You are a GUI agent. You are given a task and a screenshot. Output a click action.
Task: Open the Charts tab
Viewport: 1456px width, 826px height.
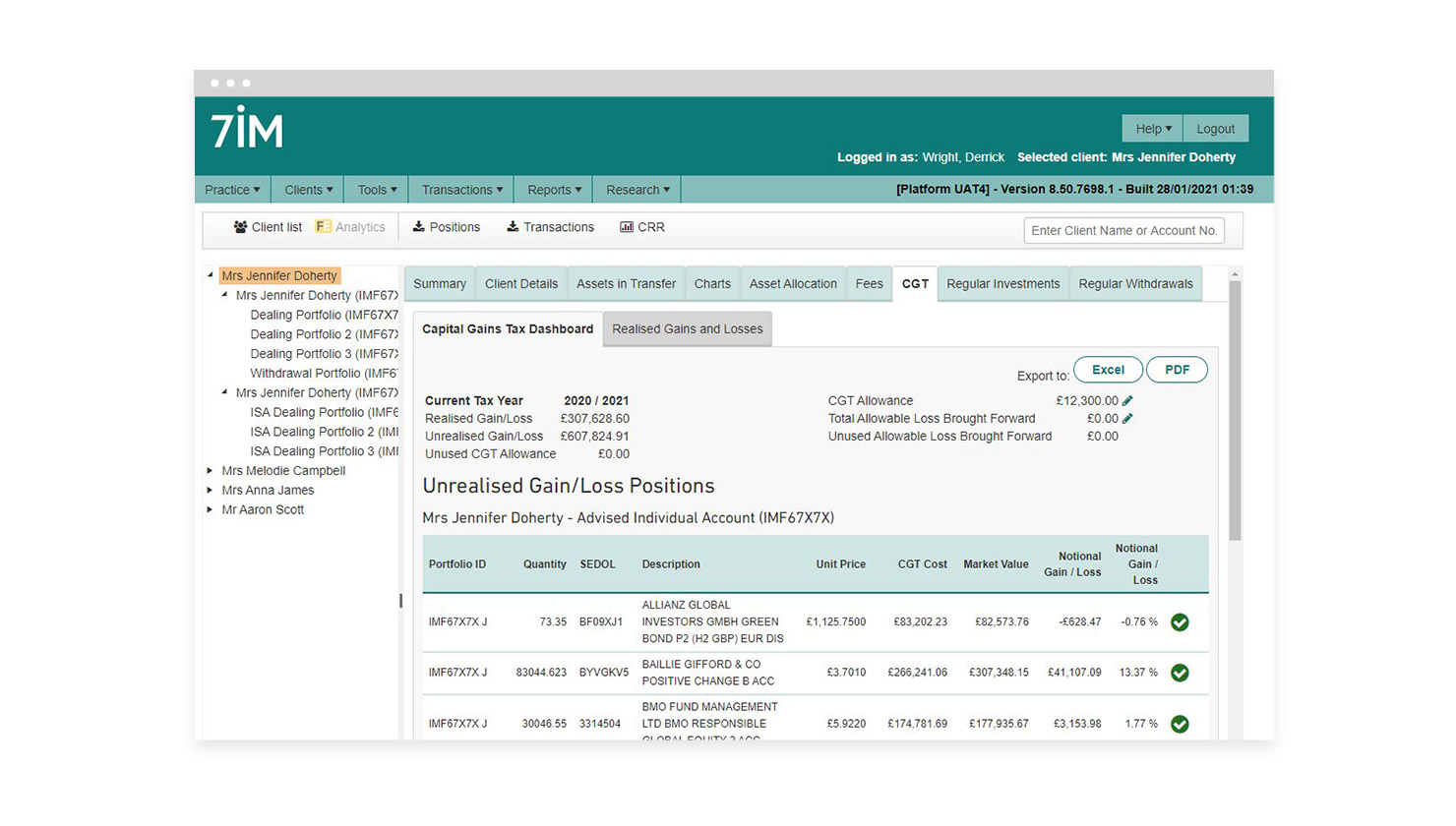pos(712,284)
